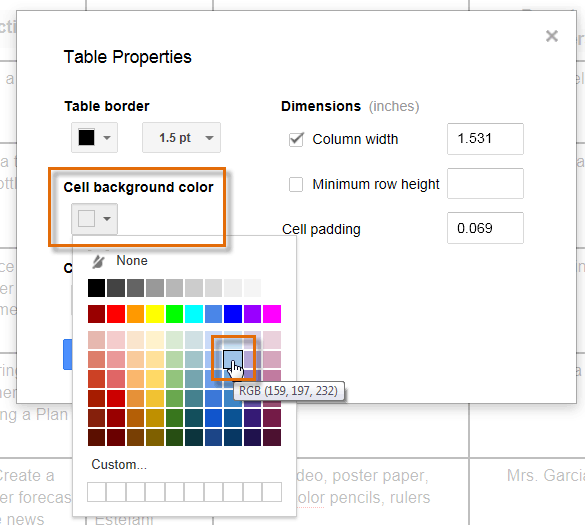
Task: Select the purple swatch in the bright row
Action: coord(252,314)
